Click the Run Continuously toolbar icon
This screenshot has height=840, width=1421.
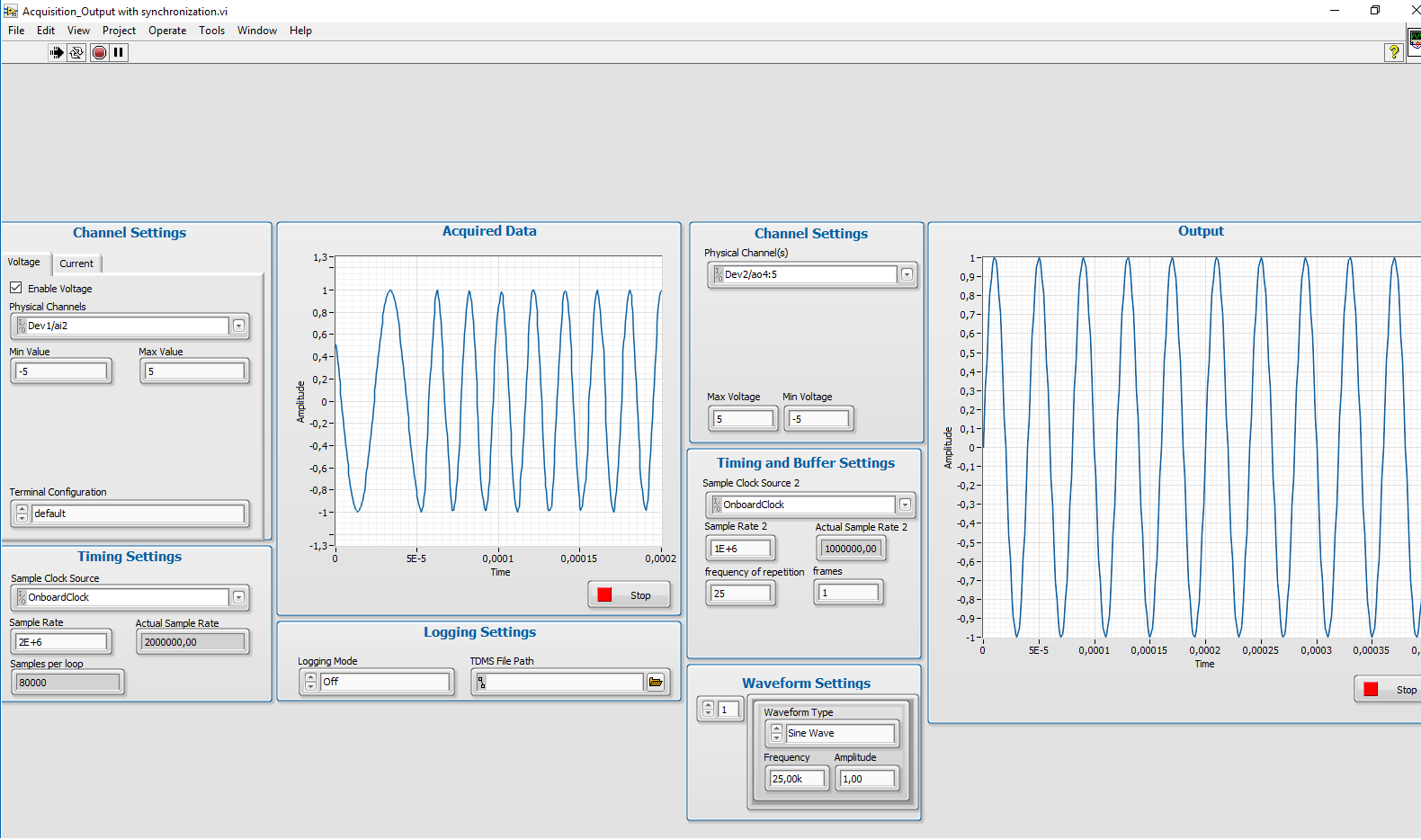[x=76, y=52]
